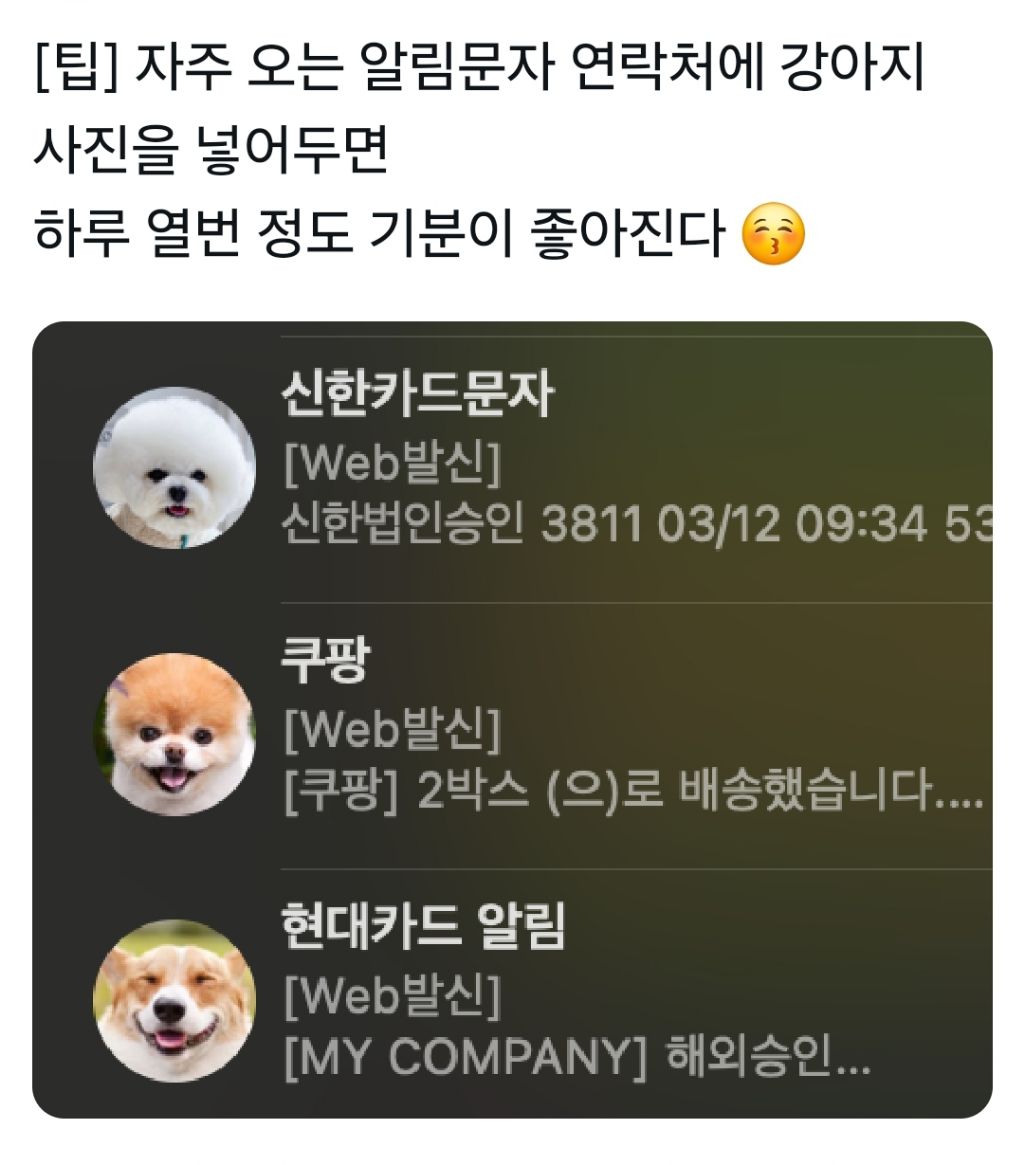The width and height of the screenshot is (1024, 1165).
Task: Open the 2박스 배송했습니다 message preview
Action: tap(634, 790)
